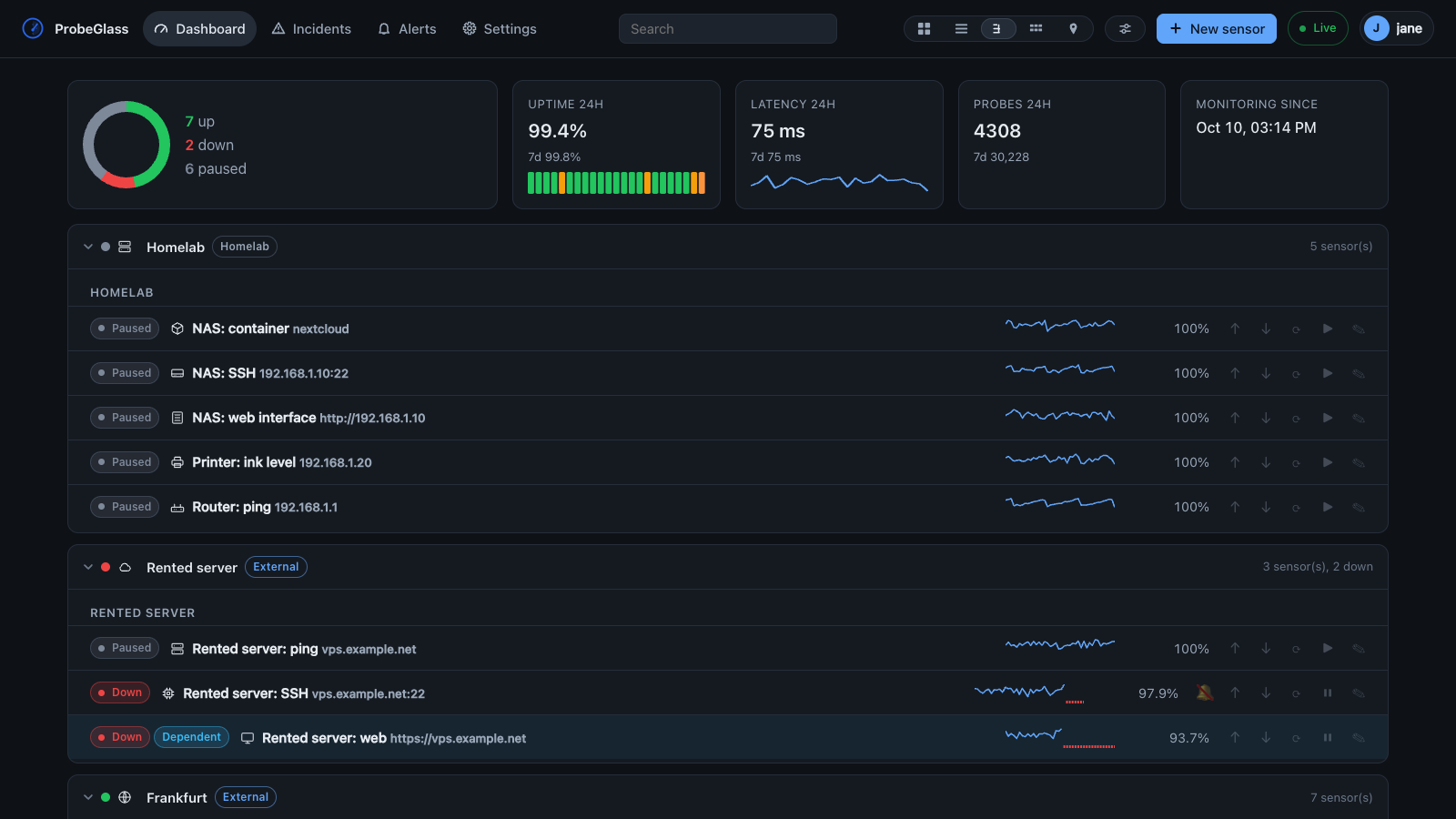The height and width of the screenshot is (819, 1456).
Task: Select the grouped tree view icon
Action: coord(998,29)
